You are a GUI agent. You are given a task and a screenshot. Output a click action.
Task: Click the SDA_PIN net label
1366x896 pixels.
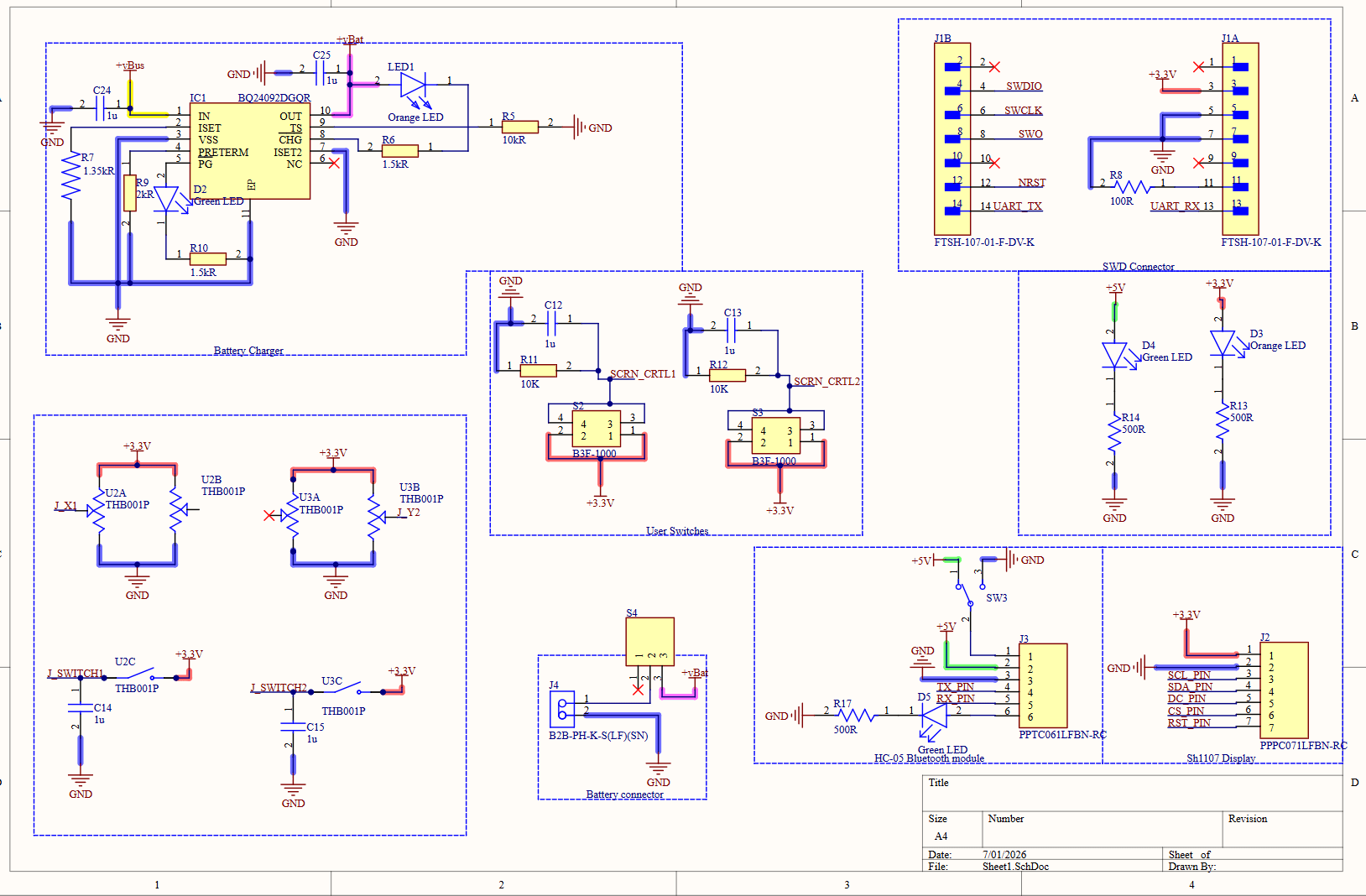coord(1190,687)
